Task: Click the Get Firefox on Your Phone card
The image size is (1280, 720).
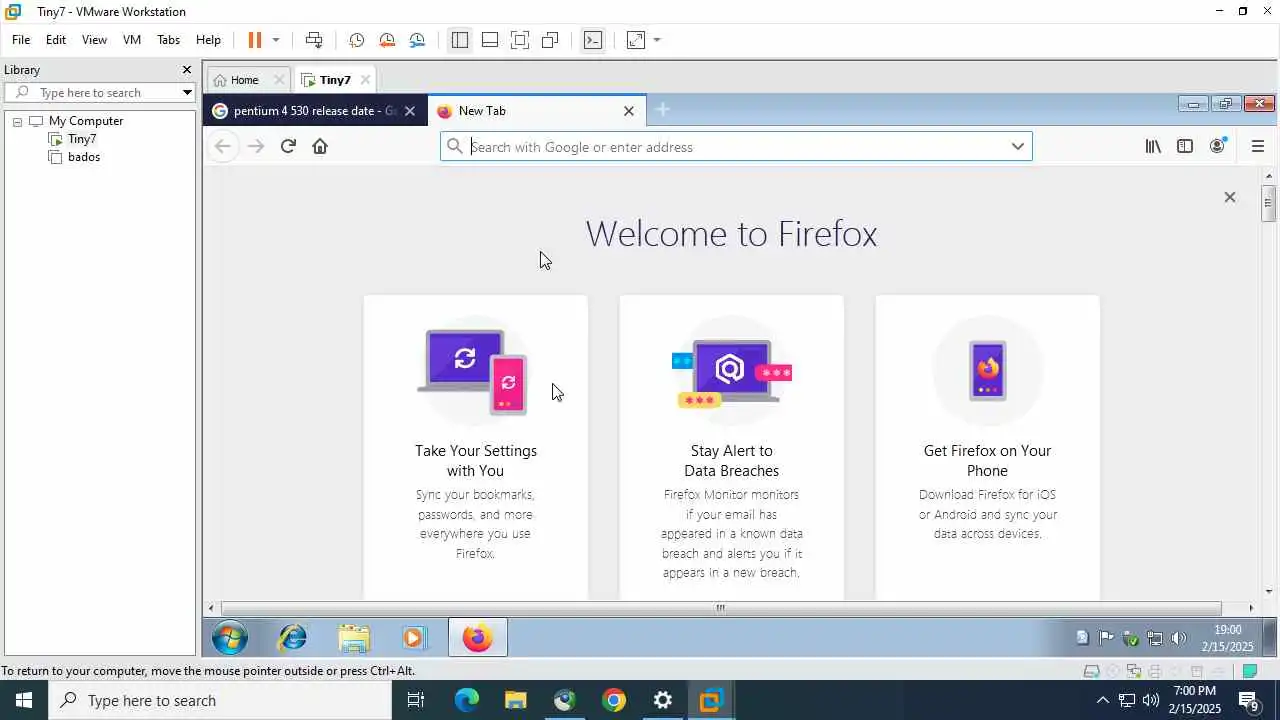Action: [988, 447]
